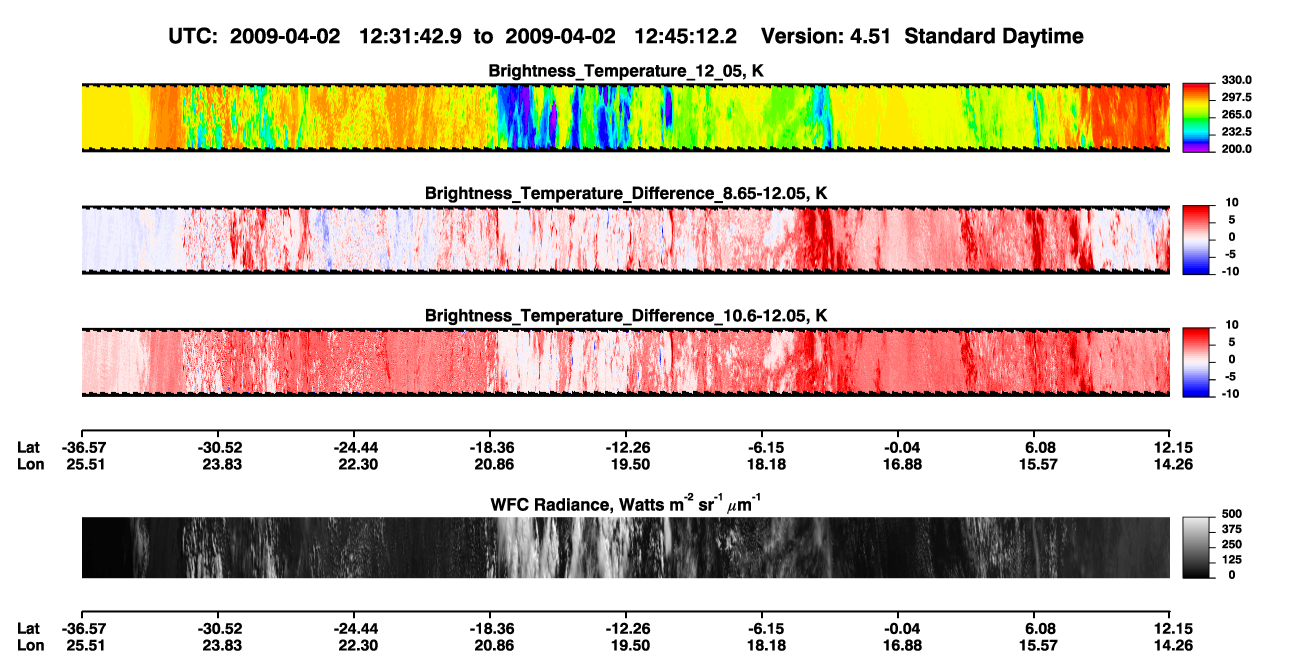Click longitude "20.86" on axis below 10.6-12.05 panel
Viewport: 1300px width, 667px height.
[x=489, y=464]
